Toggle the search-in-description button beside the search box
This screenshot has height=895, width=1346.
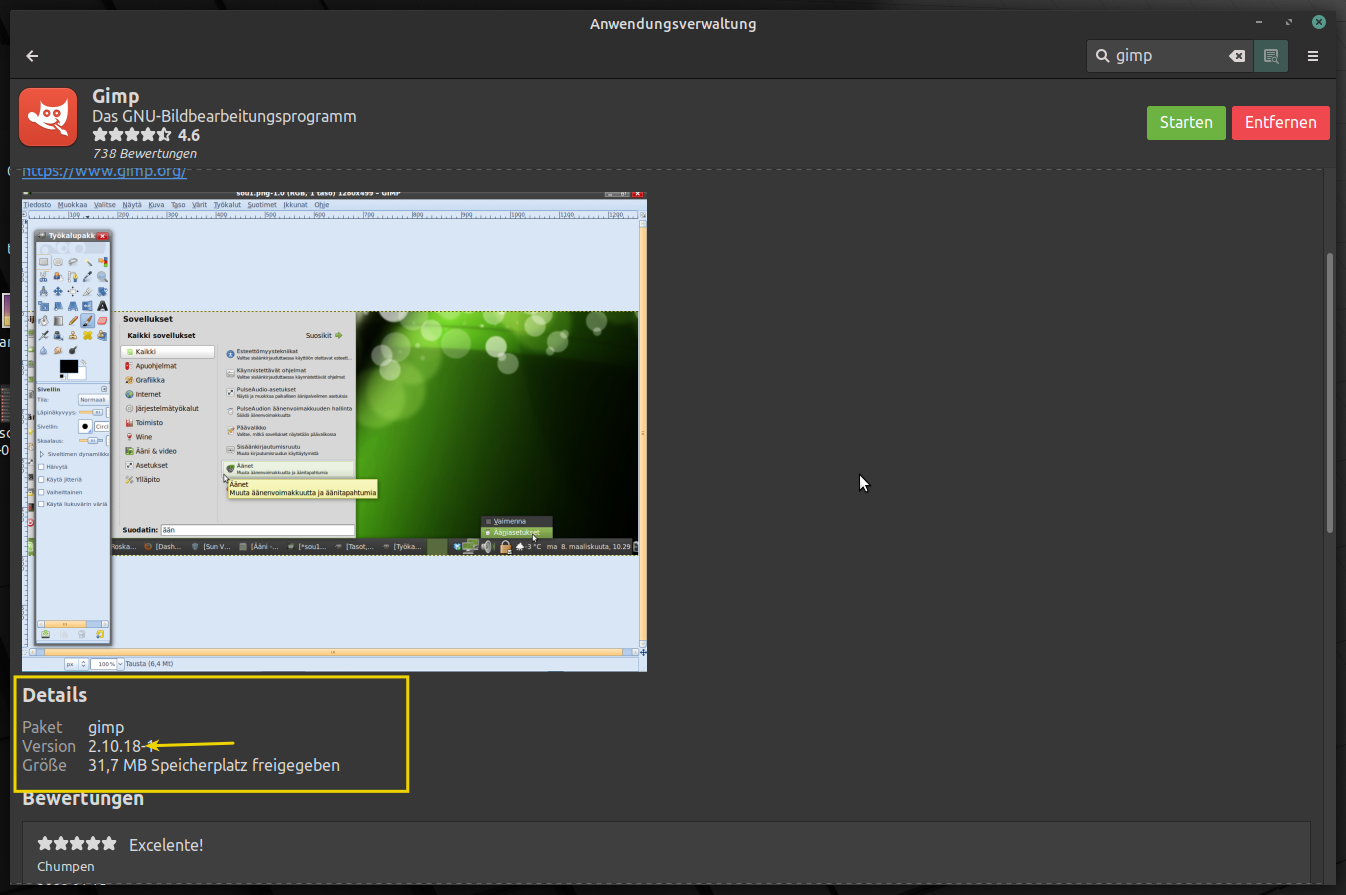click(1271, 56)
